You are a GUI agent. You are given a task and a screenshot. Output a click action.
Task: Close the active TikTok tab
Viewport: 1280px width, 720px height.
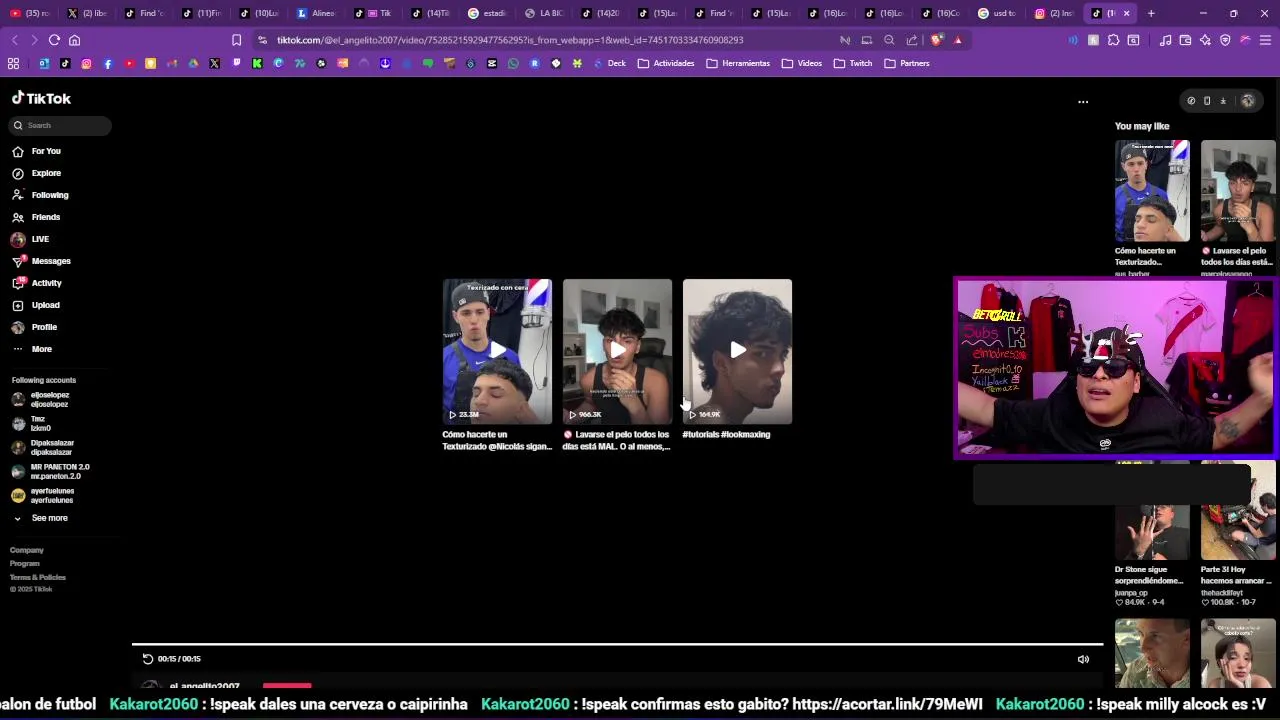1126,13
